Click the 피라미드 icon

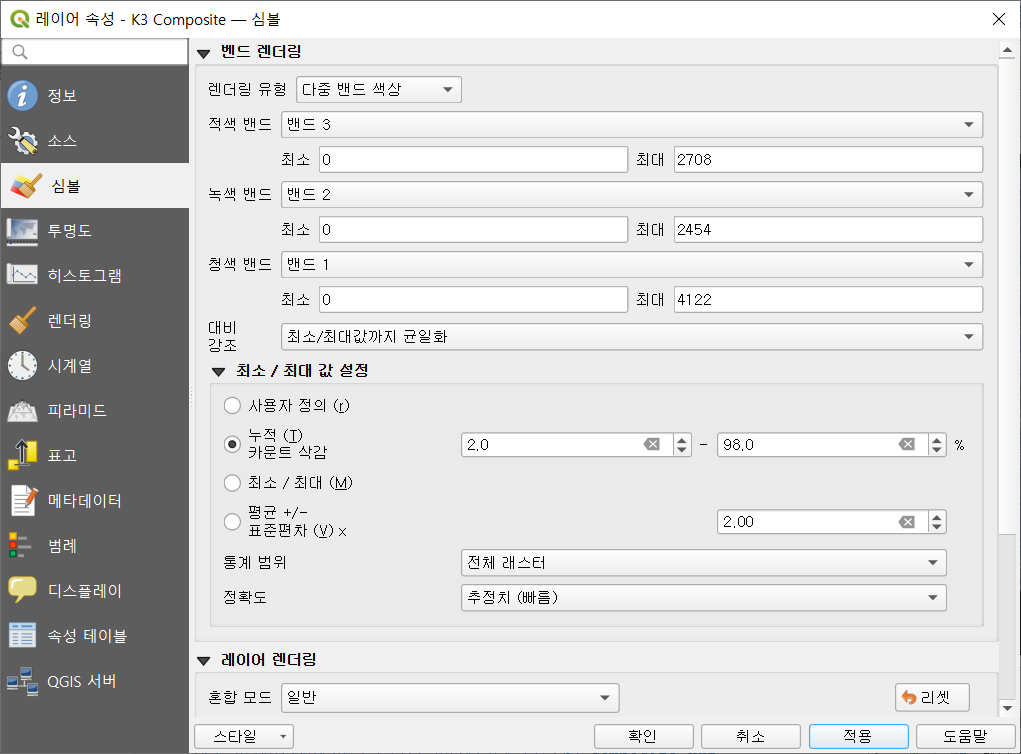click(23, 411)
